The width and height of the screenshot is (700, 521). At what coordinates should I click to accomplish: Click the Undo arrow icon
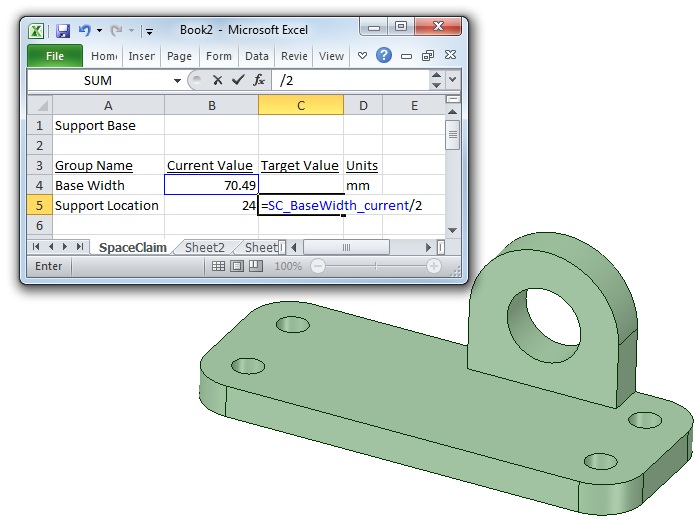point(84,30)
